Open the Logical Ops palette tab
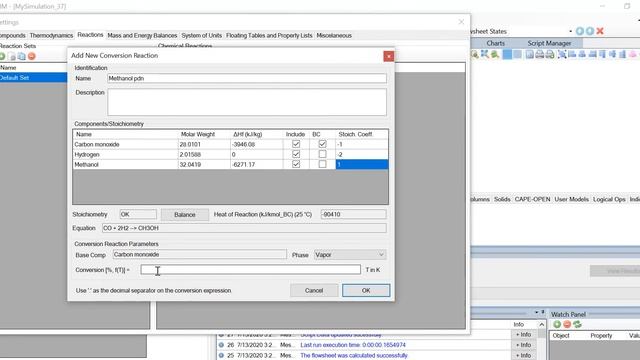Image resolution: width=640 pixels, height=360 pixels. pos(609,199)
